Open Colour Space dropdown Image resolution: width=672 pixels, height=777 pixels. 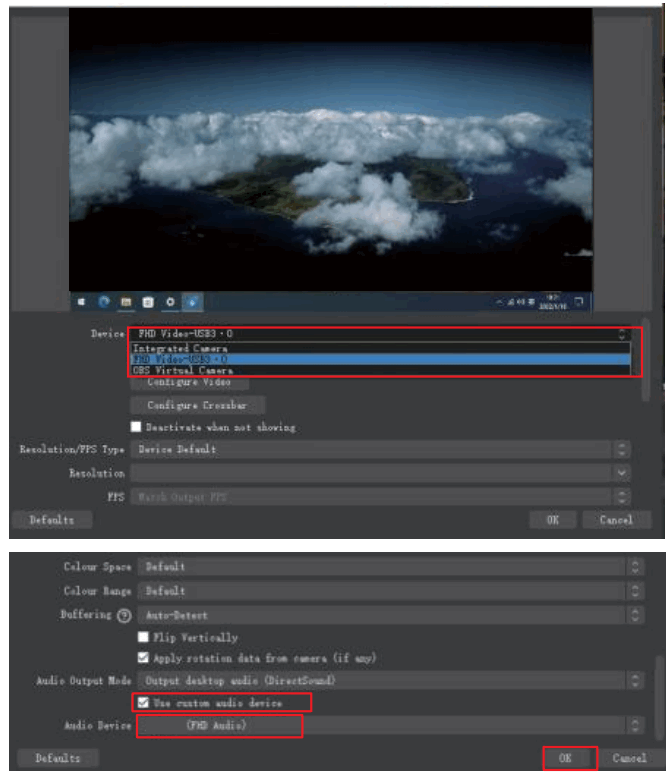(x=391, y=567)
